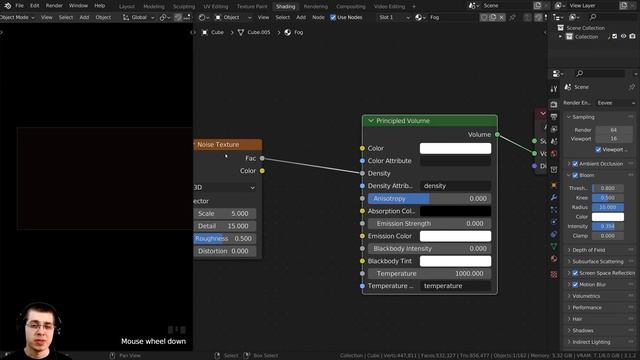Disable the Bloom checkbox
Viewport: 640px width, 360px height.
coord(575,176)
